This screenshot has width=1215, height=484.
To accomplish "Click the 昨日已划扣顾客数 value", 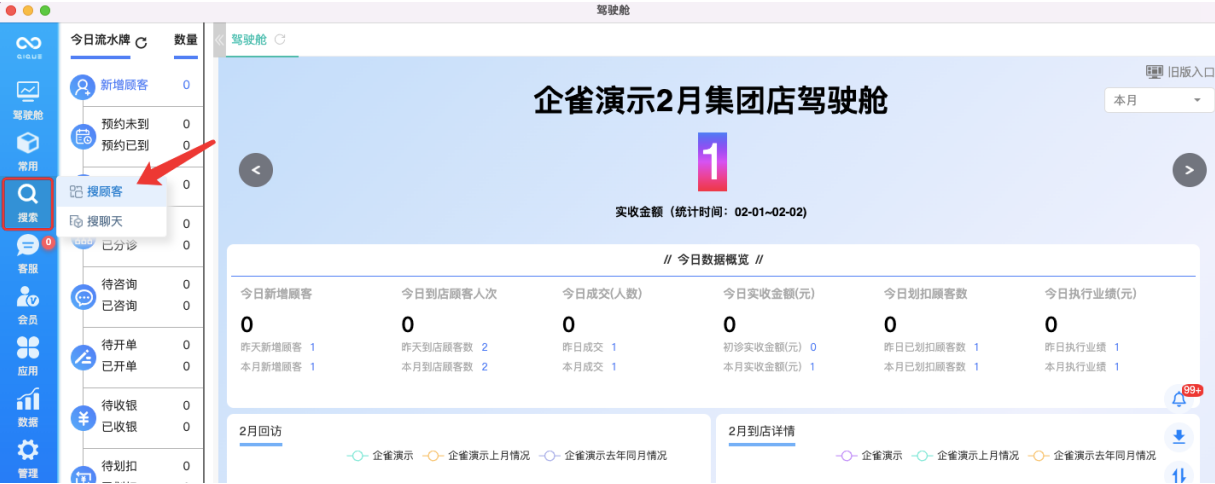I will pos(976,347).
